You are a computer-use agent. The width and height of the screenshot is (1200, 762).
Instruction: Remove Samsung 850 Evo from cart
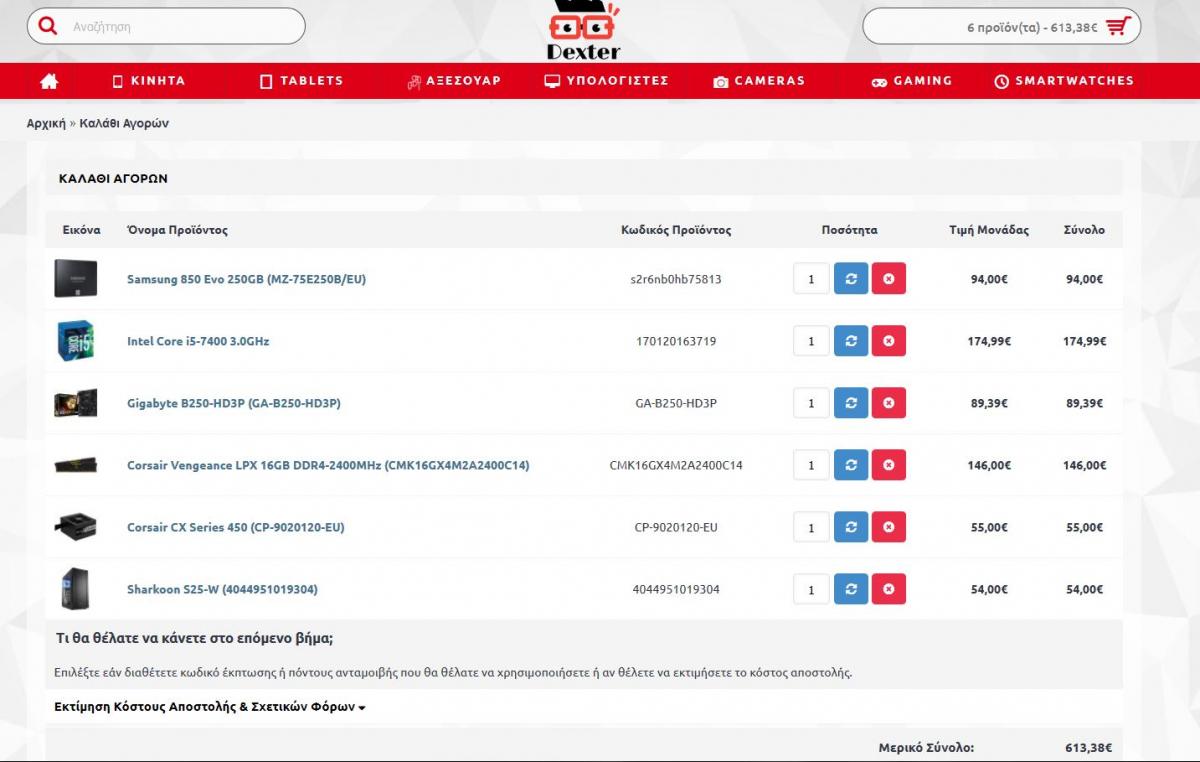coord(889,279)
